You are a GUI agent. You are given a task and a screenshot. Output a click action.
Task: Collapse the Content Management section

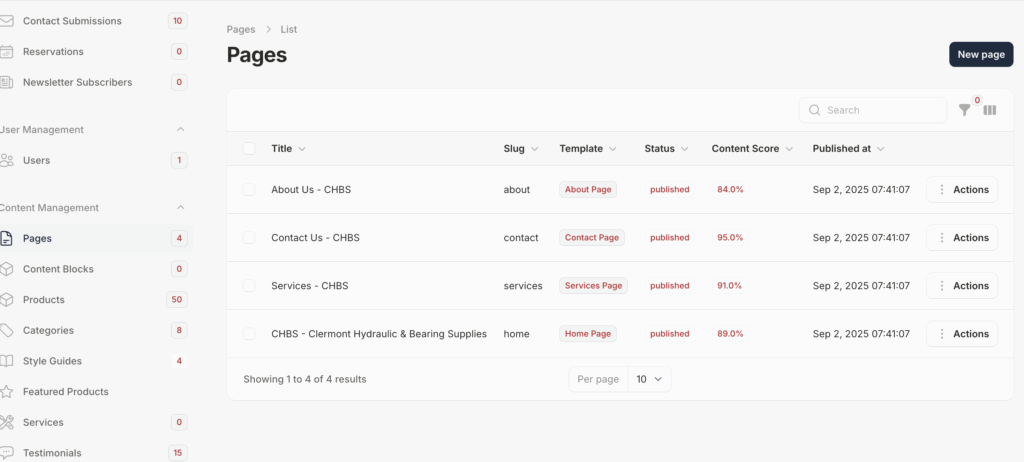coord(180,208)
